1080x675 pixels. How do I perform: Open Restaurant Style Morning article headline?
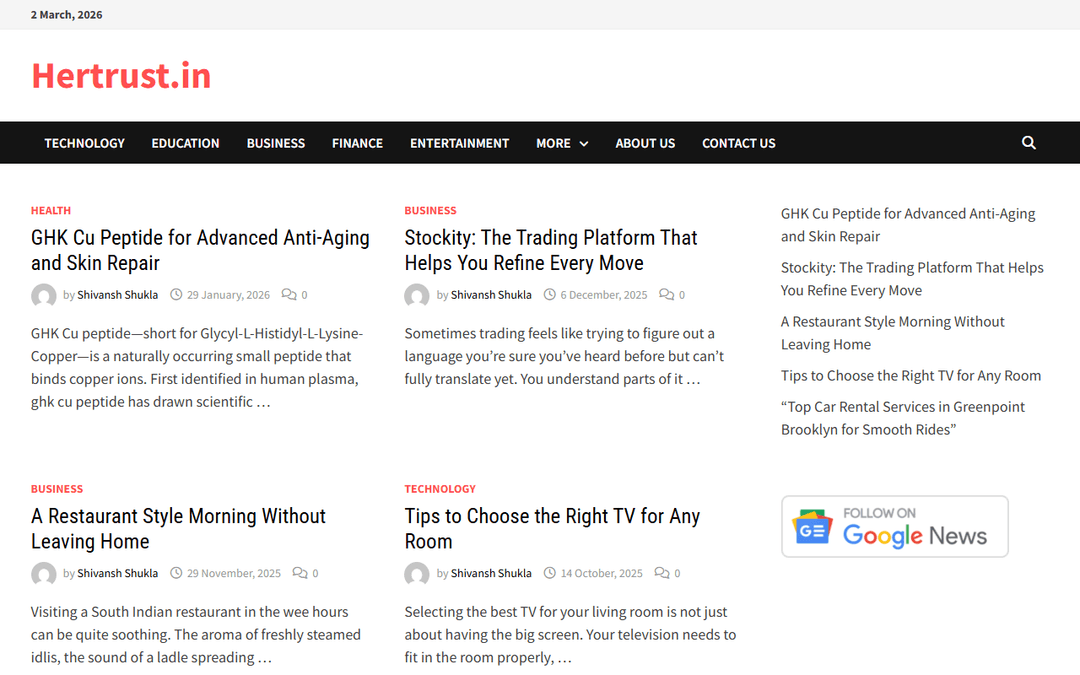click(178, 528)
